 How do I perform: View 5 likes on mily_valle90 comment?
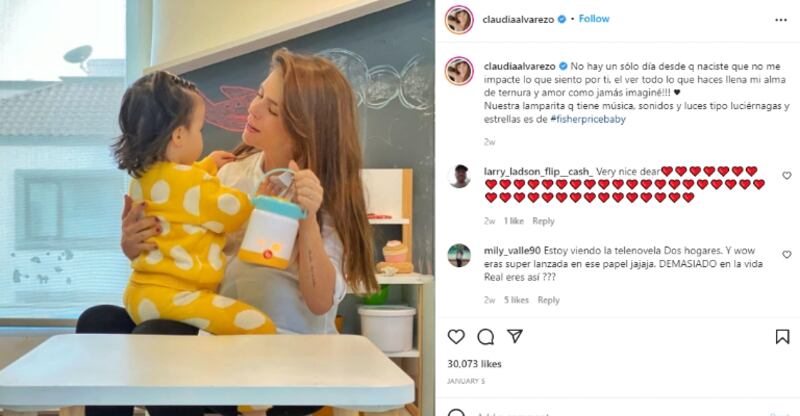(x=516, y=300)
